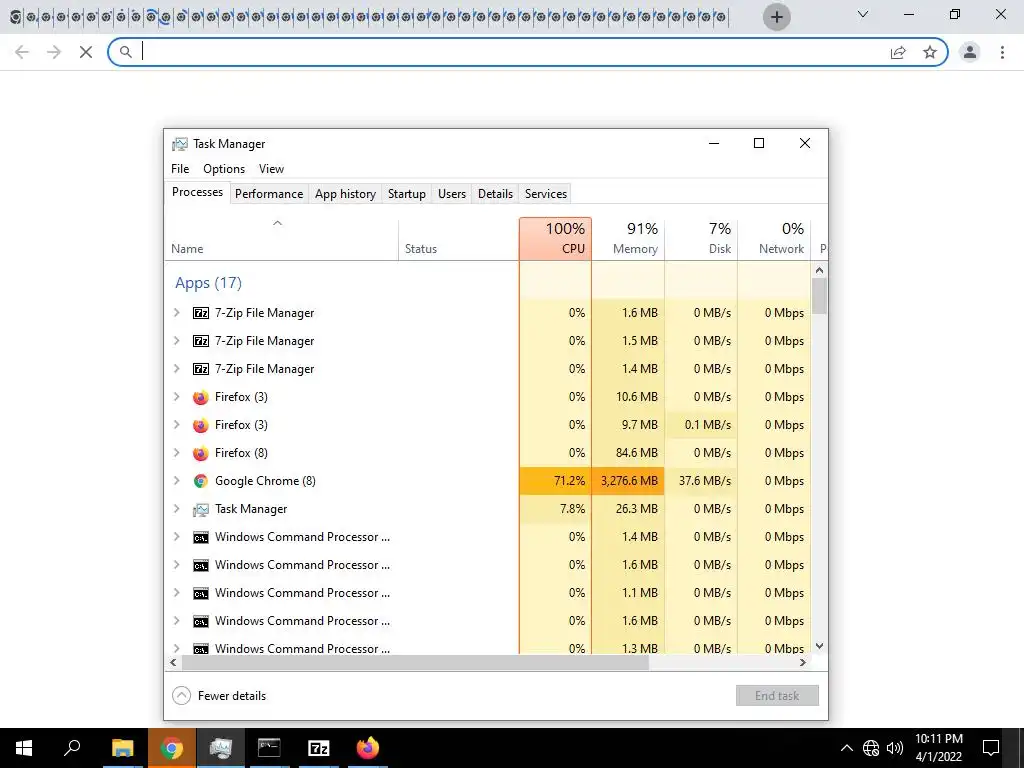This screenshot has width=1024, height=768.
Task: Open the Chrome profile avatar
Action: point(970,52)
